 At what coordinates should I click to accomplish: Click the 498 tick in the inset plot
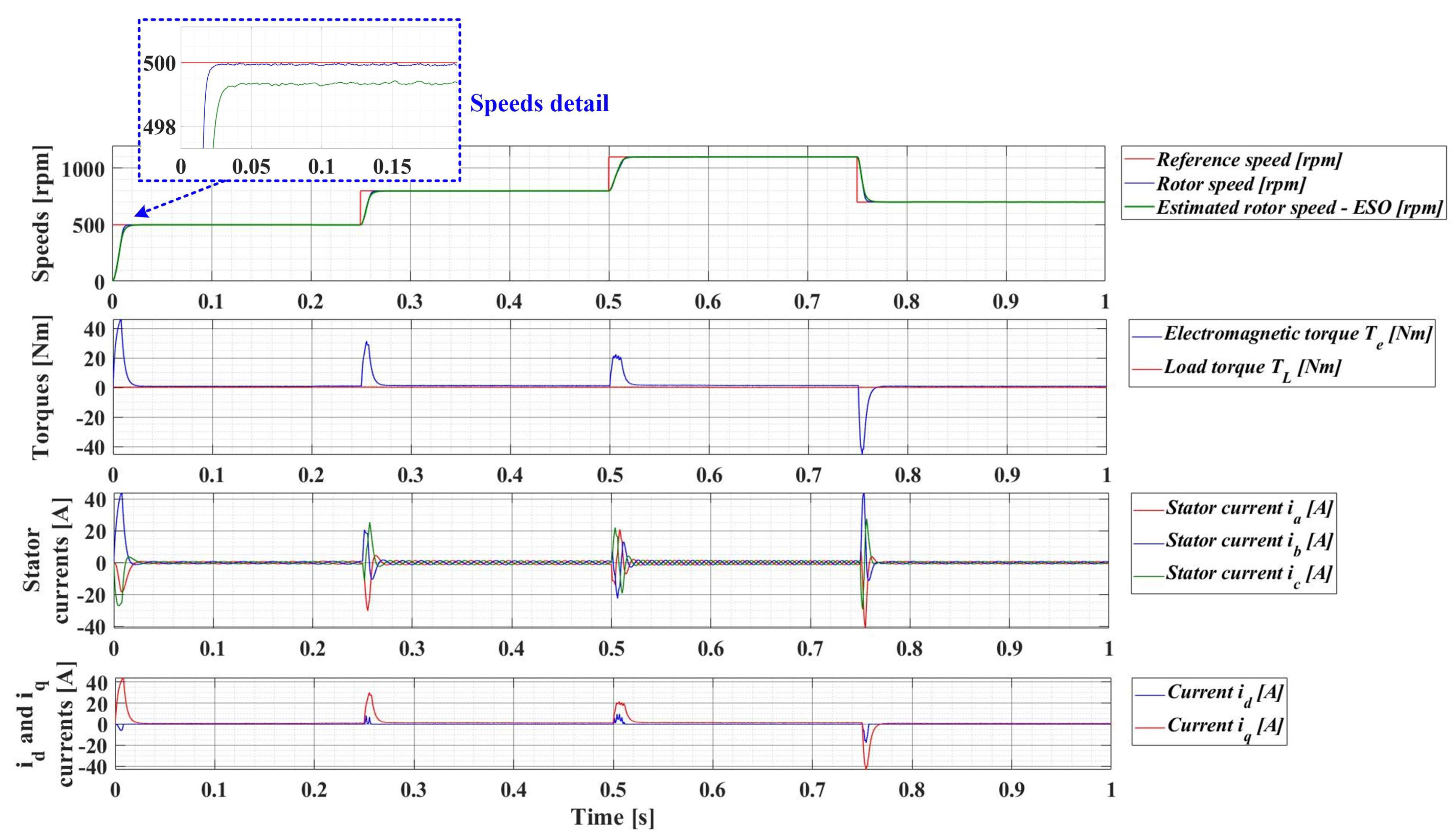tap(159, 127)
